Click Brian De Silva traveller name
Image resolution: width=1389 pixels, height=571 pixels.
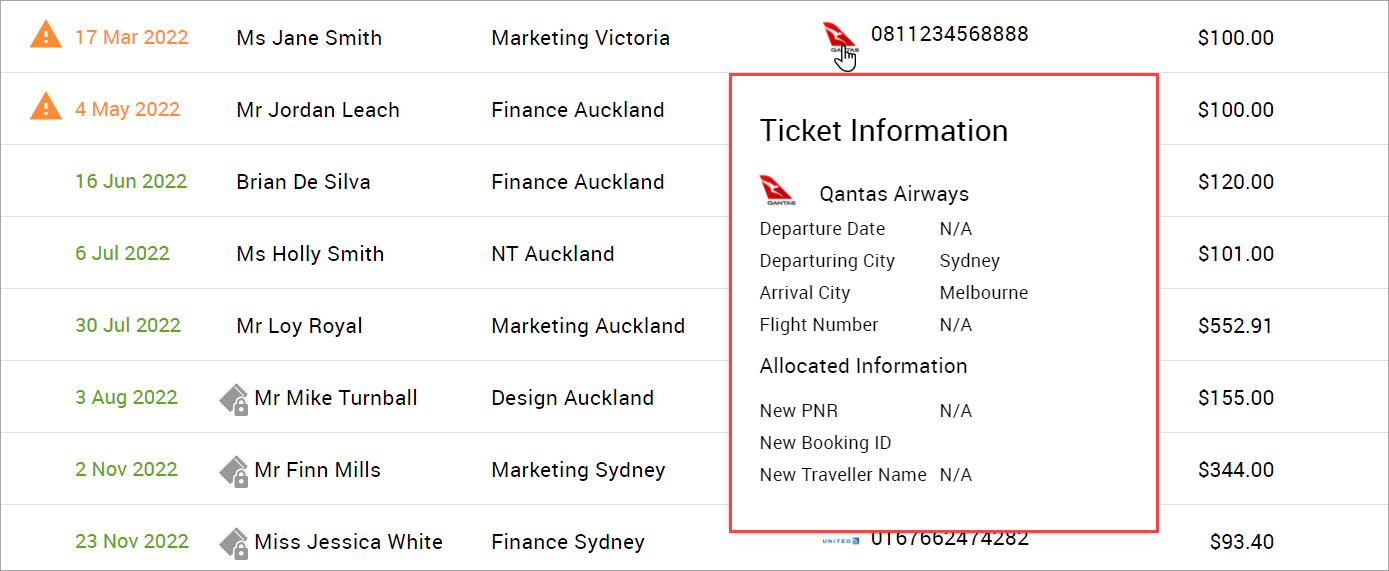(303, 182)
